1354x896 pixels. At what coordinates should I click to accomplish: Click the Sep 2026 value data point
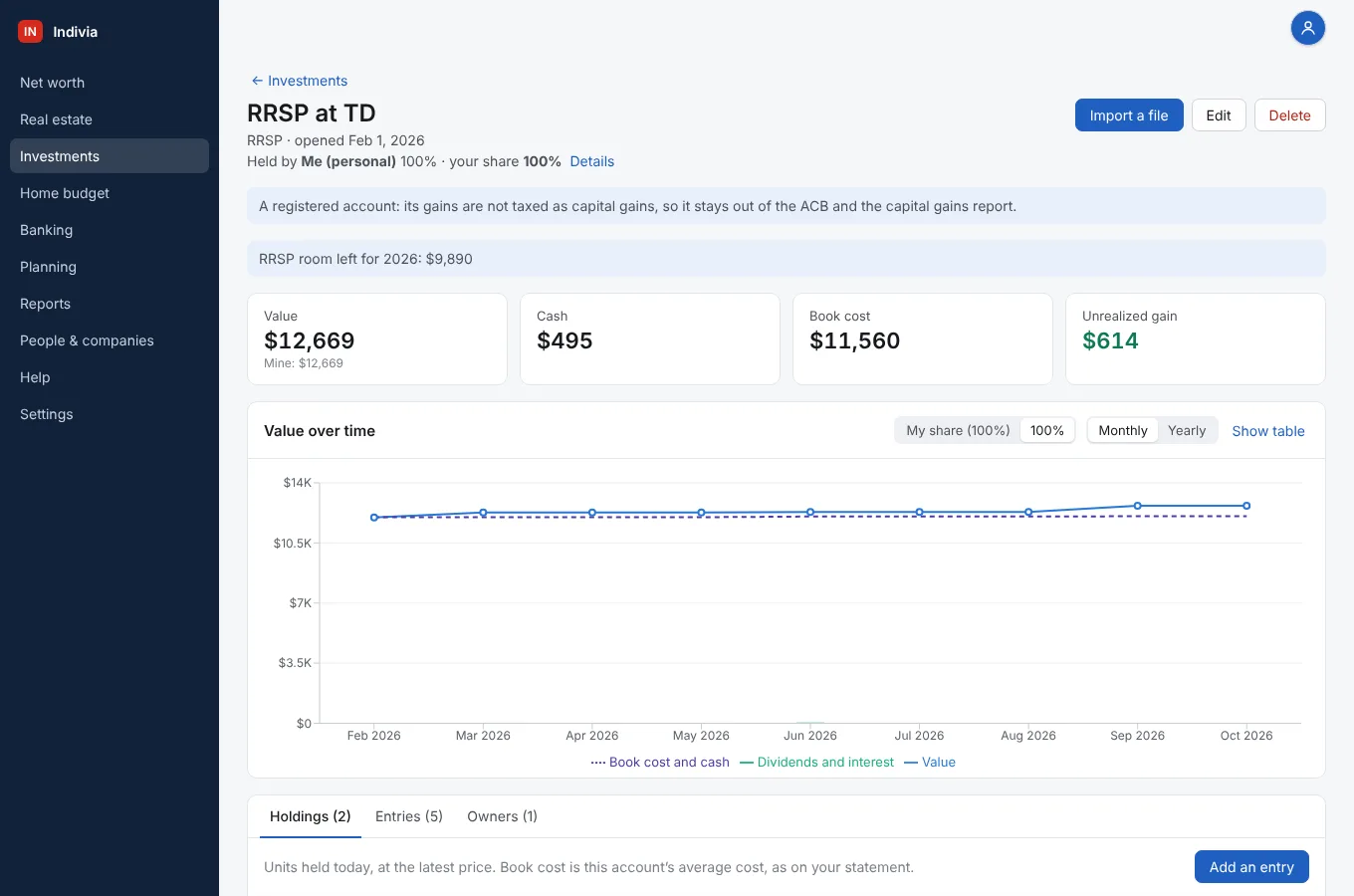point(1137,506)
